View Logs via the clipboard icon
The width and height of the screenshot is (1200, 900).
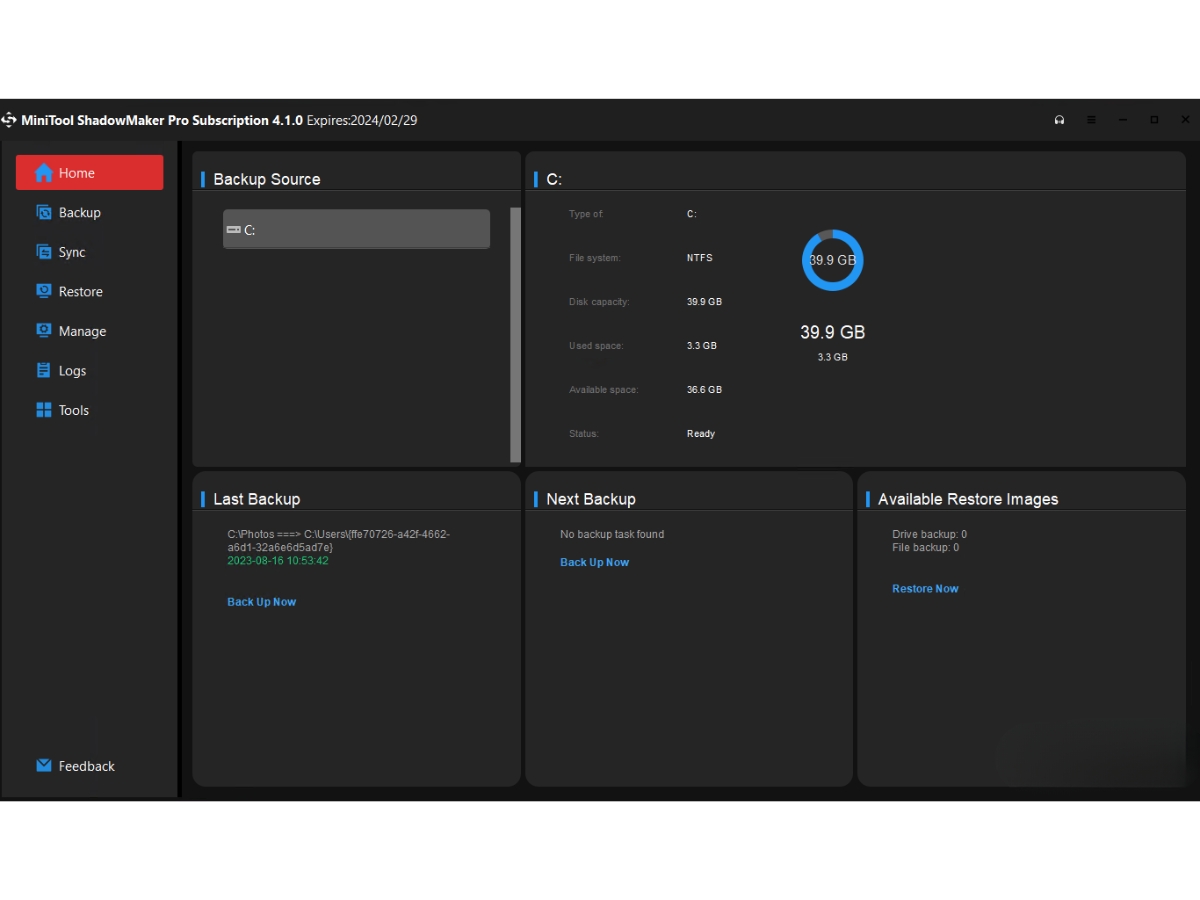point(43,370)
